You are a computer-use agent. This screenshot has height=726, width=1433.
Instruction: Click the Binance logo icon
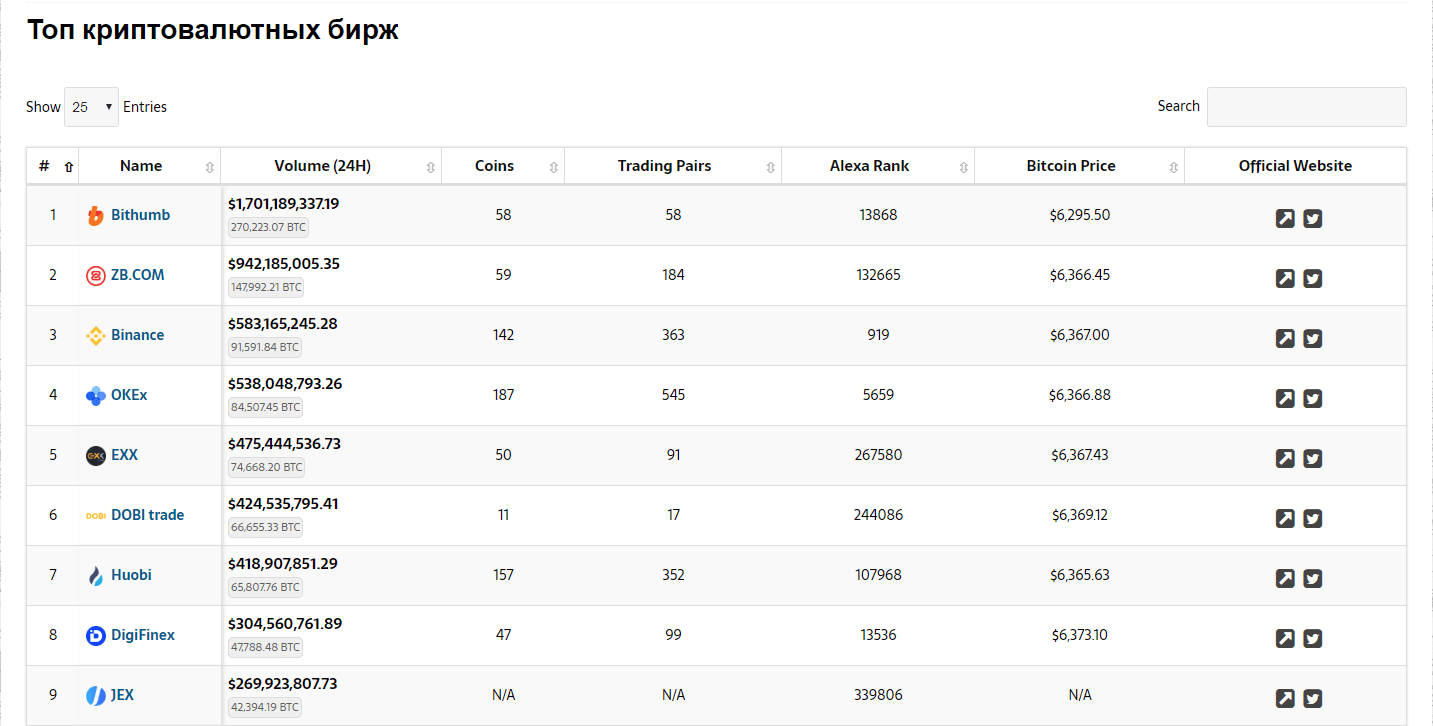(x=96, y=336)
